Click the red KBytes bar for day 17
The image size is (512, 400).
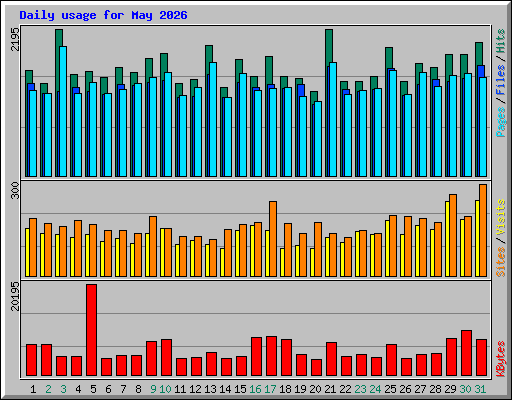(x=272, y=356)
